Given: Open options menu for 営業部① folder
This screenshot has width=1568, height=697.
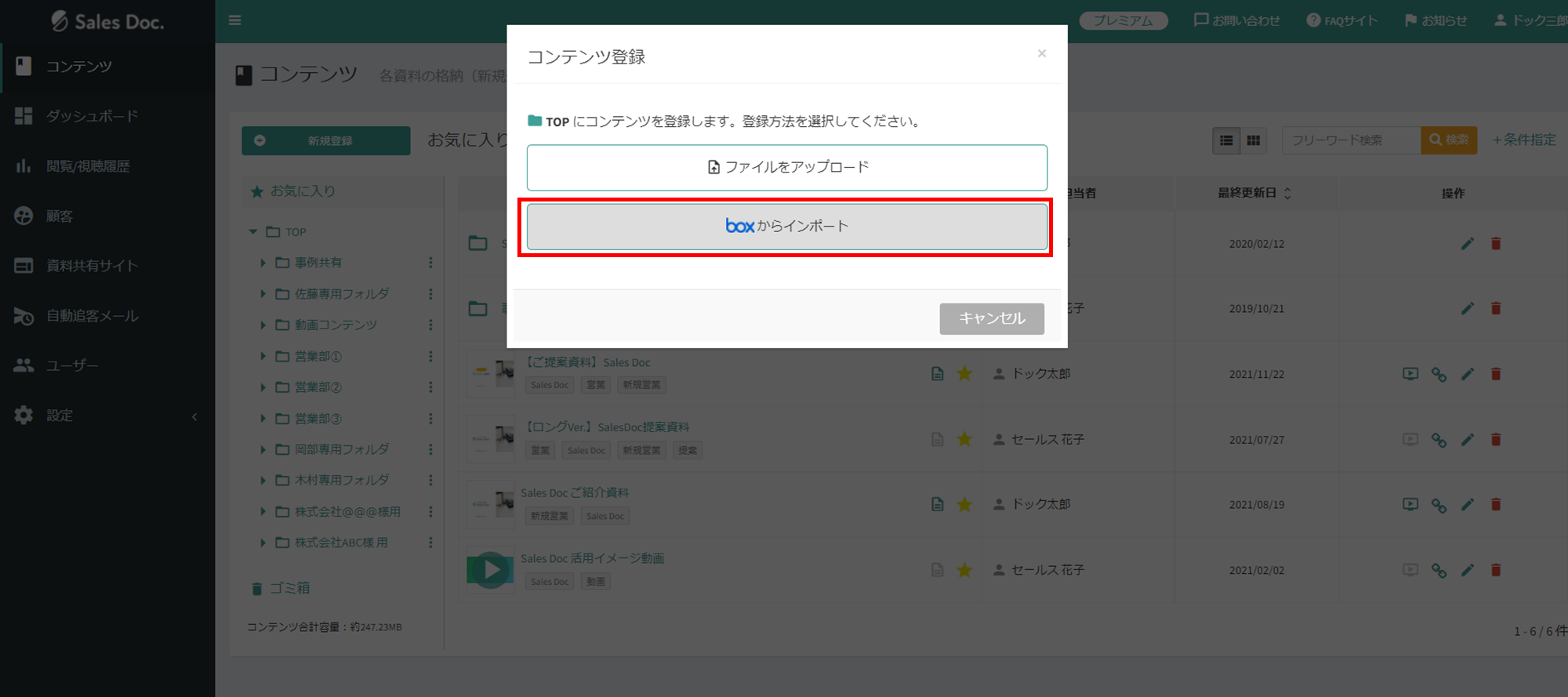Looking at the screenshot, I should click(430, 356).
